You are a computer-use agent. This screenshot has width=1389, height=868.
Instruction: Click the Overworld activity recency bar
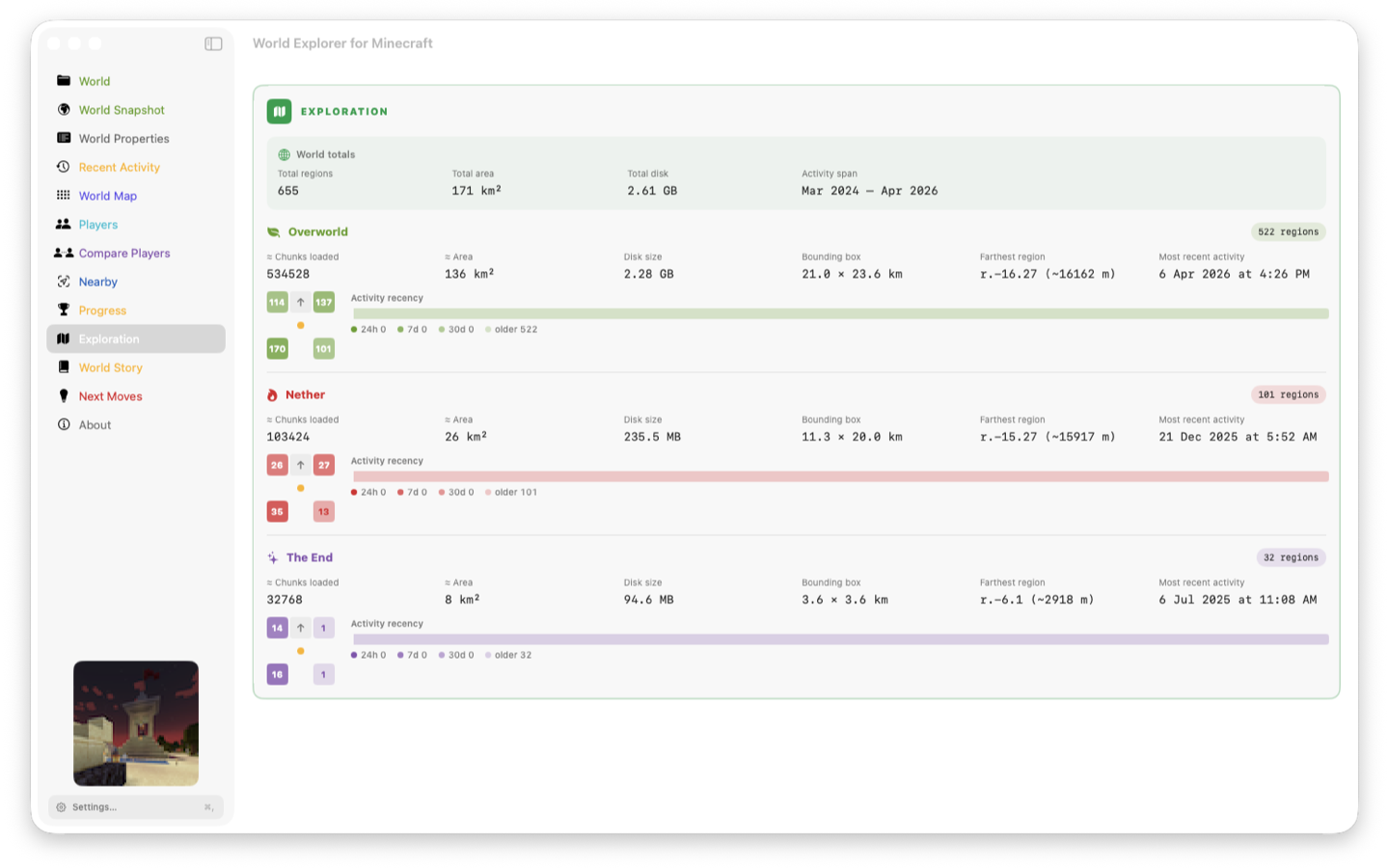[x=840, y=313]
